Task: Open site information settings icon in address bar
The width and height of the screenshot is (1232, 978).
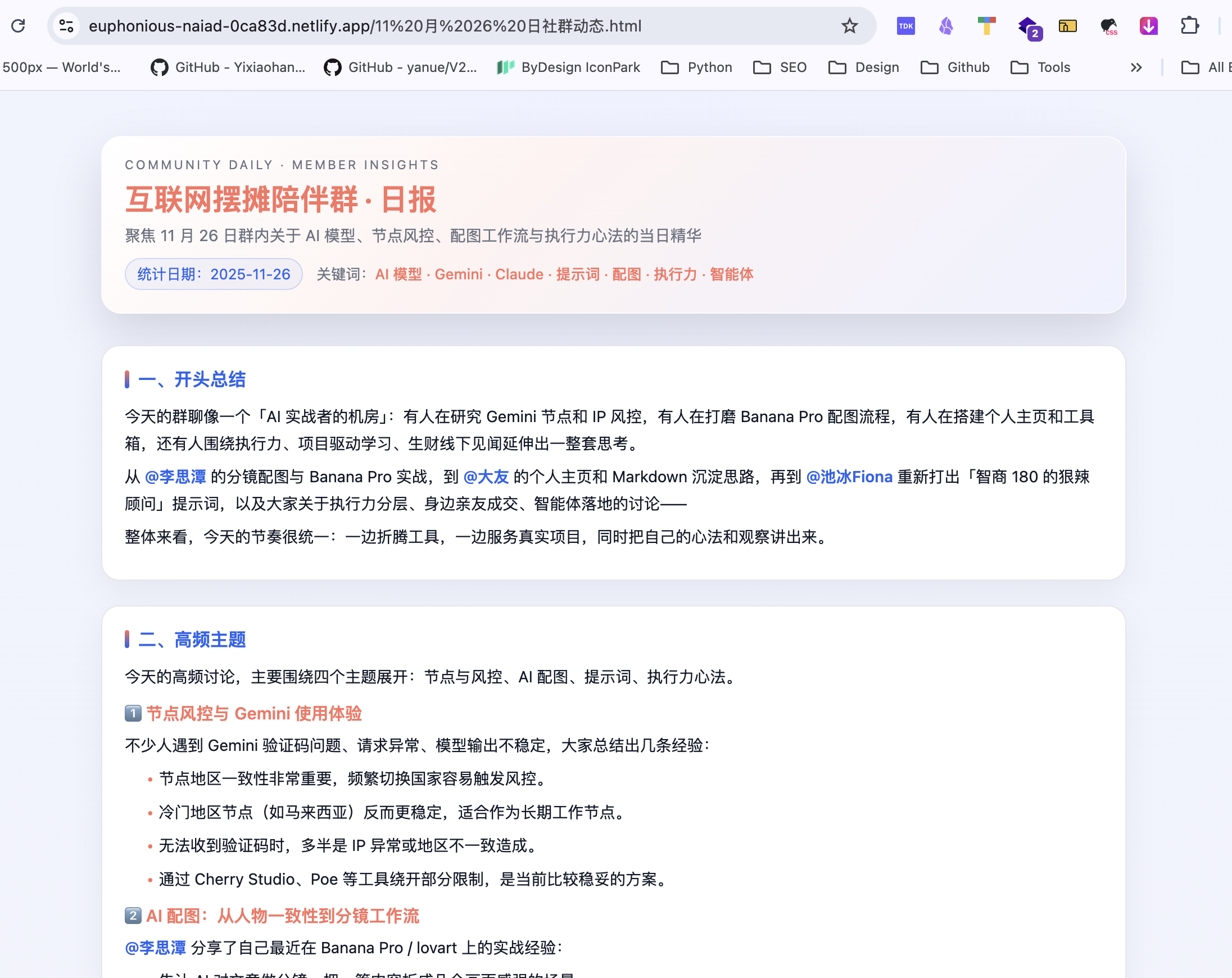Action: [66, 26]
